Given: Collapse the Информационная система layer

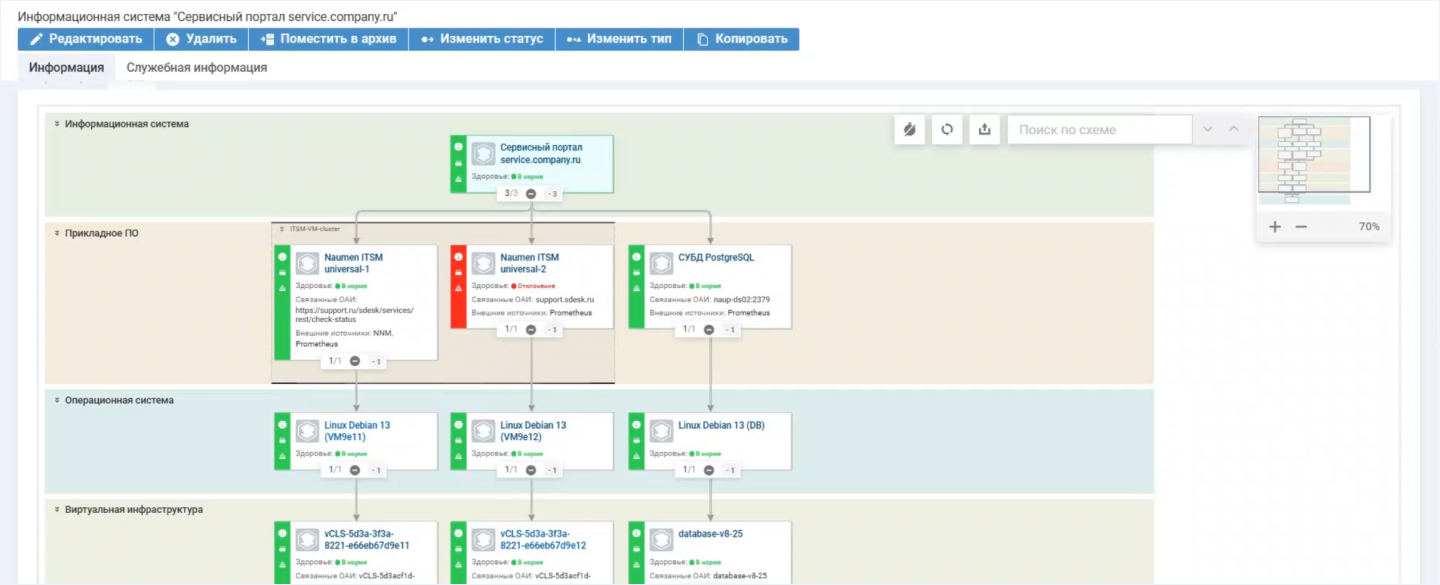Looking at the screenshot, I should [x=57, y=124].
